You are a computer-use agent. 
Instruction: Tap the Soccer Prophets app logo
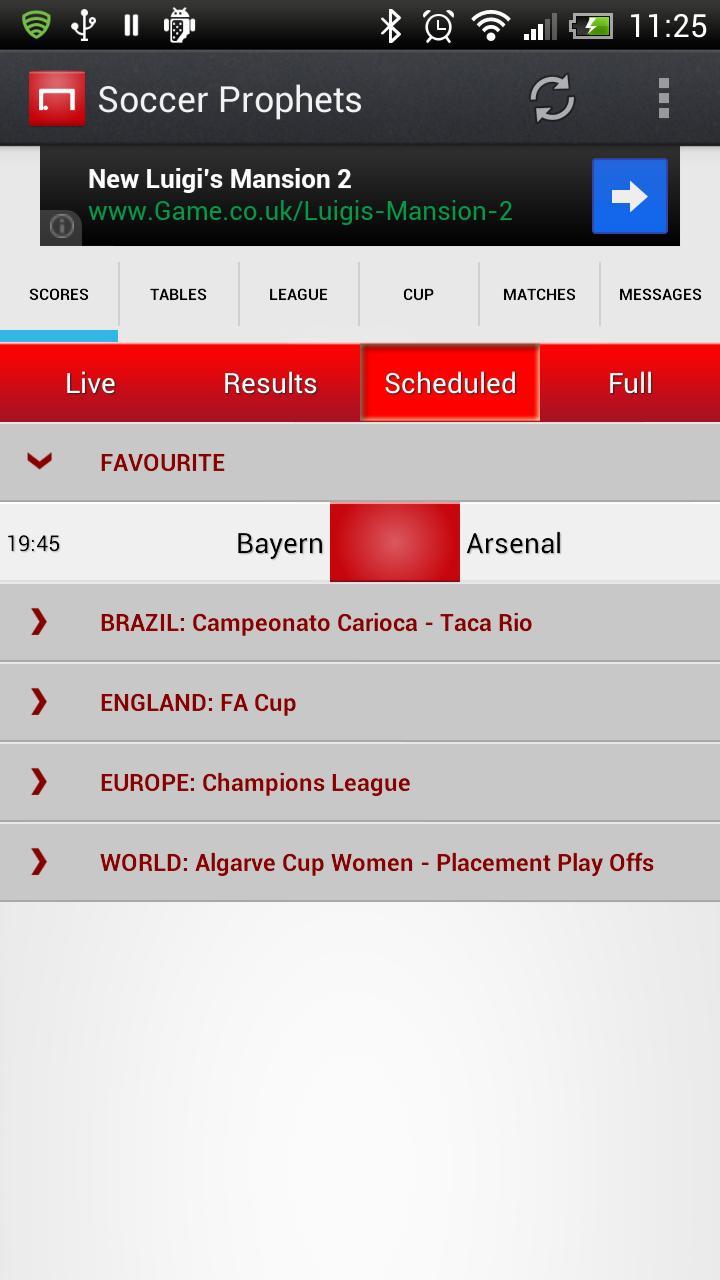tap(57, 99)
